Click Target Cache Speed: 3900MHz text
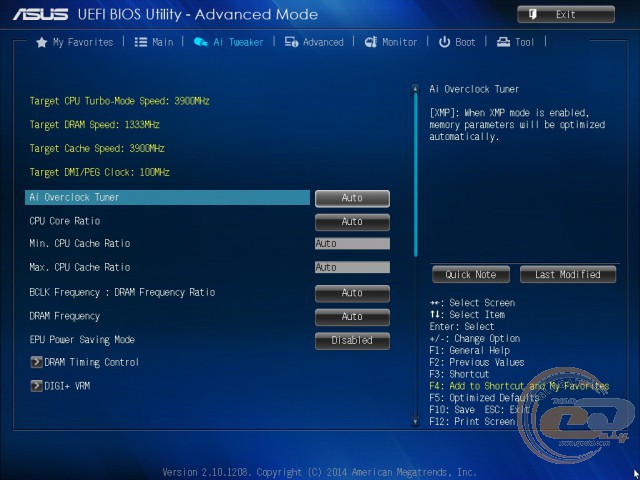 pos(97,148)
